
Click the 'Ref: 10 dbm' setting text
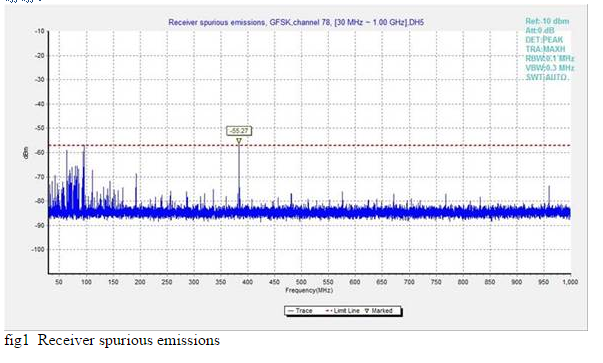click(547, 21)
